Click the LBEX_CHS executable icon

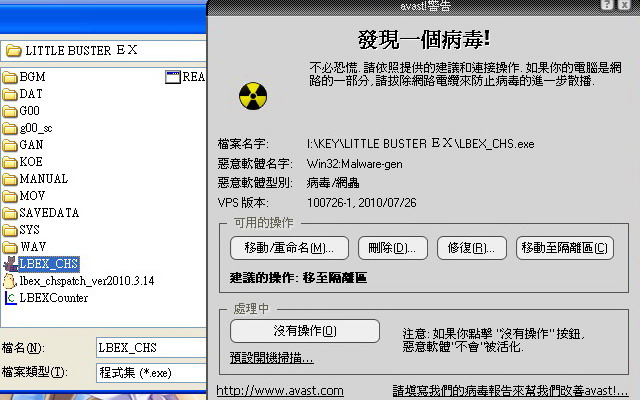tap(10, 264)
